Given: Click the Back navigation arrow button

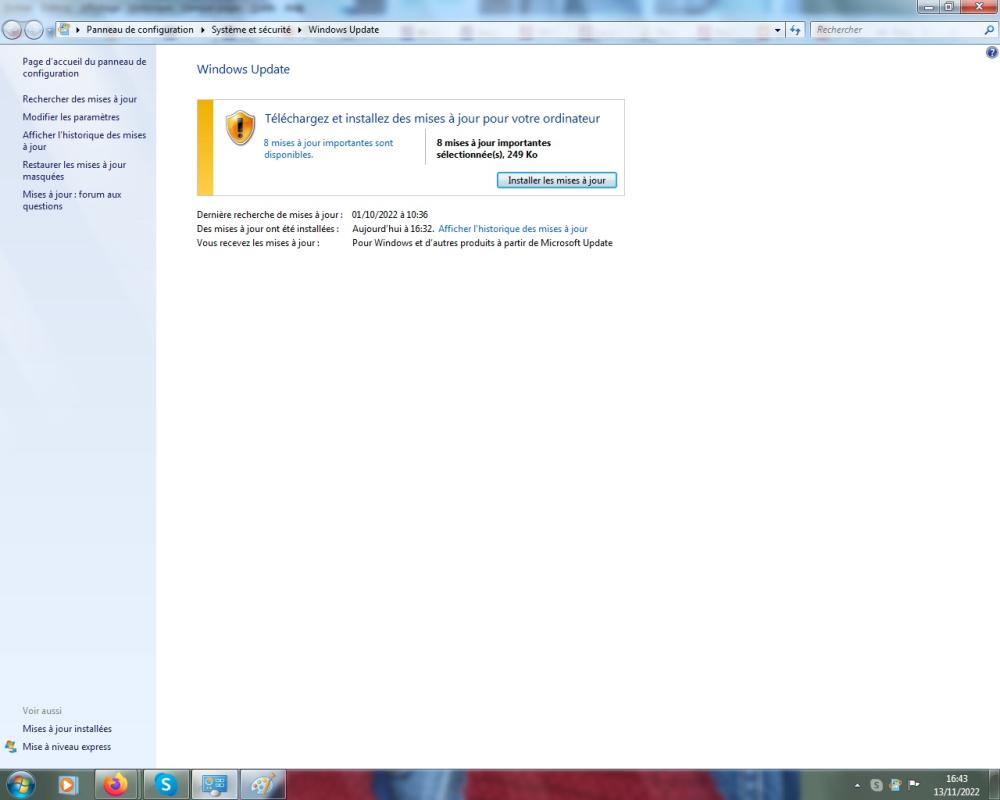Looking at the screenshot, I should pos(12,30).
